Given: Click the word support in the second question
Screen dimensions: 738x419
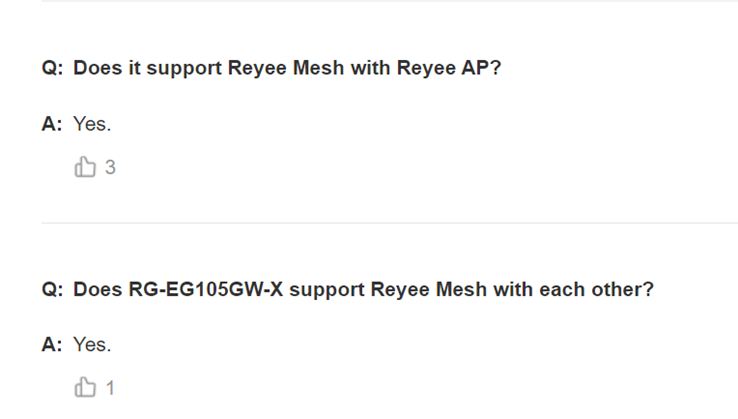Looking at the screenshot, I should point(327,290).
